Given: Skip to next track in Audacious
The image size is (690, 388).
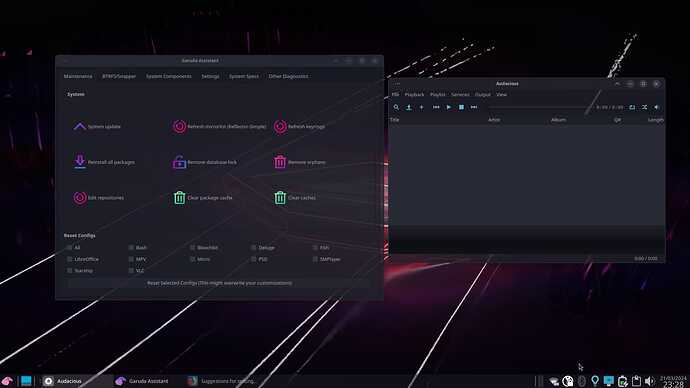Looking at the screenshot, I should 474,107.
